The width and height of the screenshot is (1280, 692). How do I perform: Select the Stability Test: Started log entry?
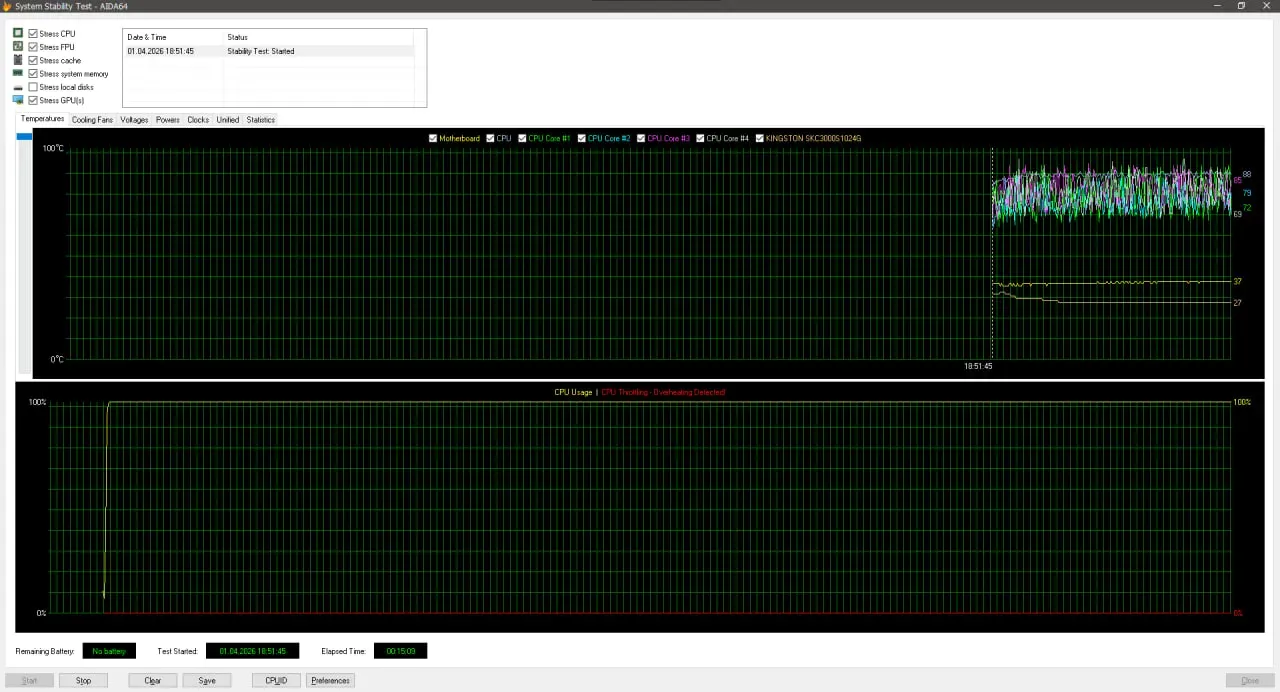(x=260, y=51)
